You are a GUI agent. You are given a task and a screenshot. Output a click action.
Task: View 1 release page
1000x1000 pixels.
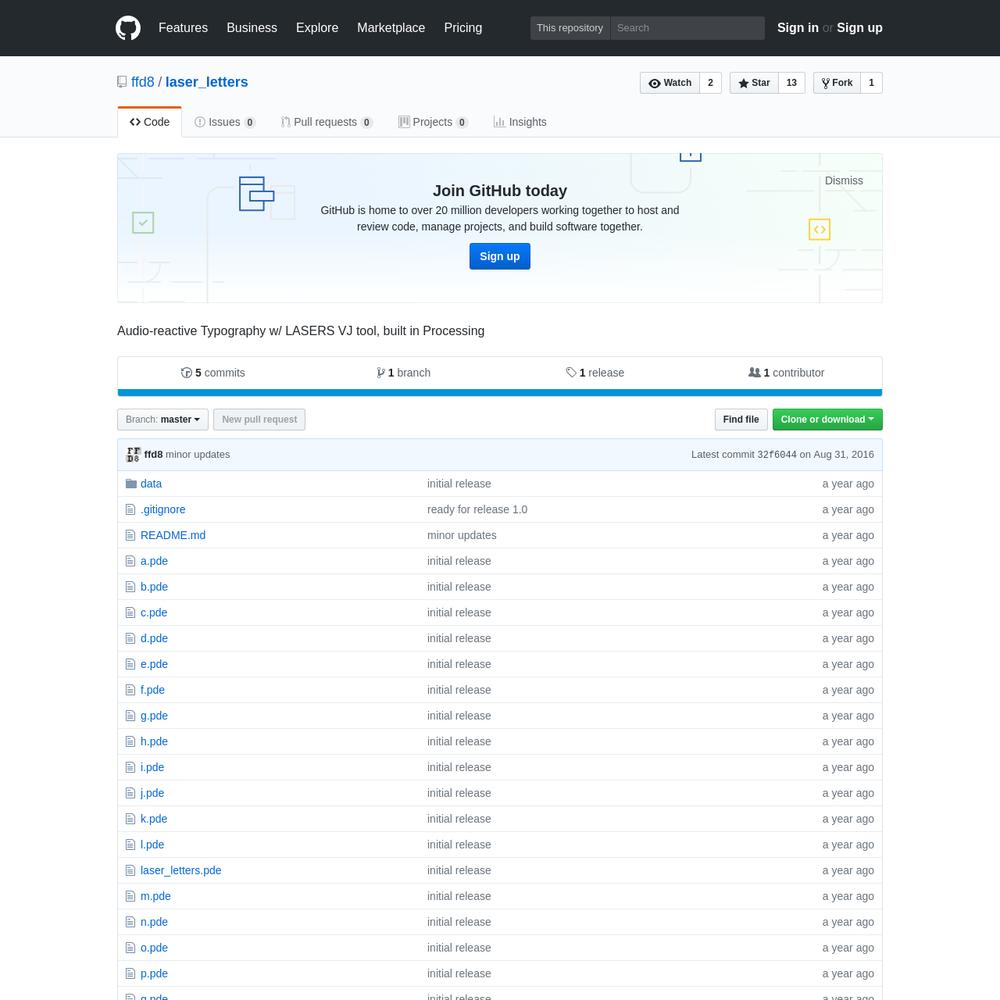tap(595, 373)
